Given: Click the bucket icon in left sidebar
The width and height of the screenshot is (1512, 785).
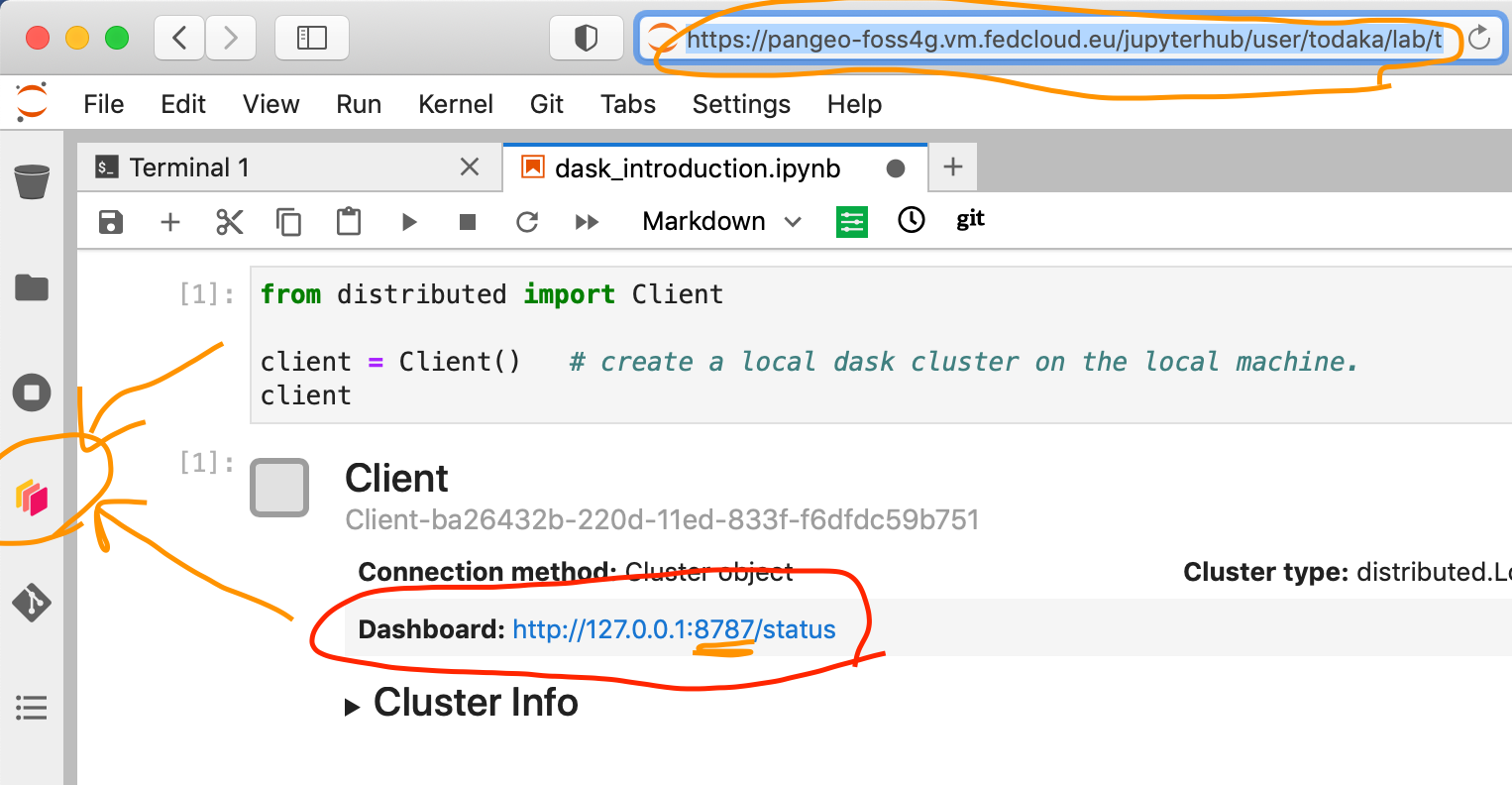Looking at the screenshot, I should (32, 182).
